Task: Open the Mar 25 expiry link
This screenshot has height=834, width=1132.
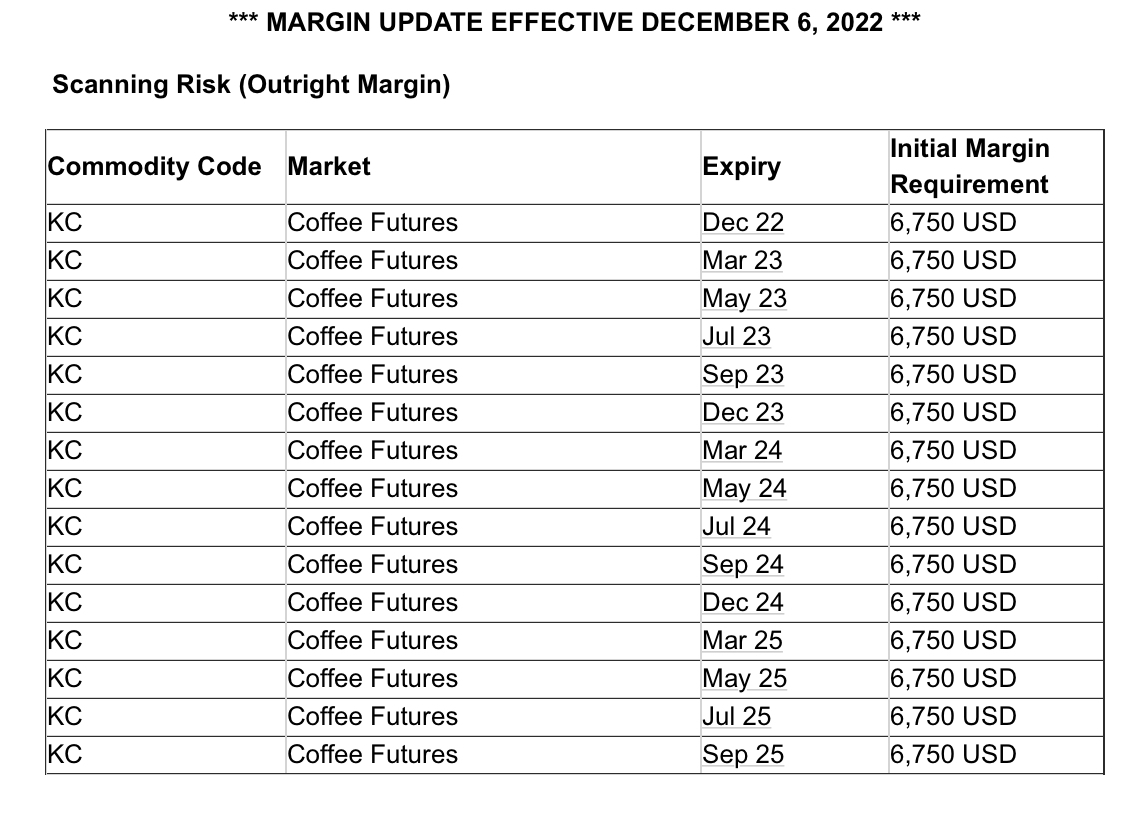Action: (x=742, y=640)
